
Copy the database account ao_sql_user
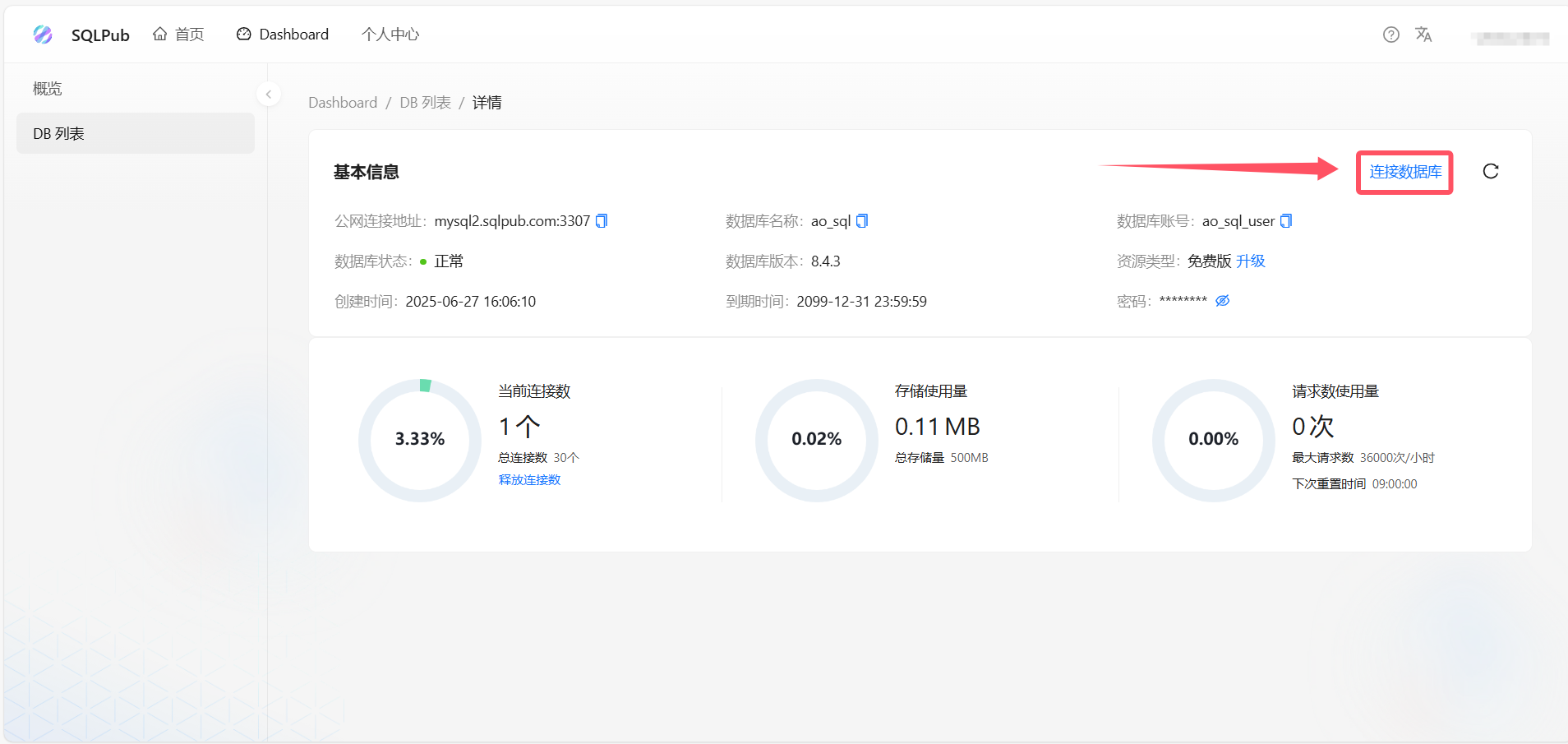click(x=1286, y=220)
